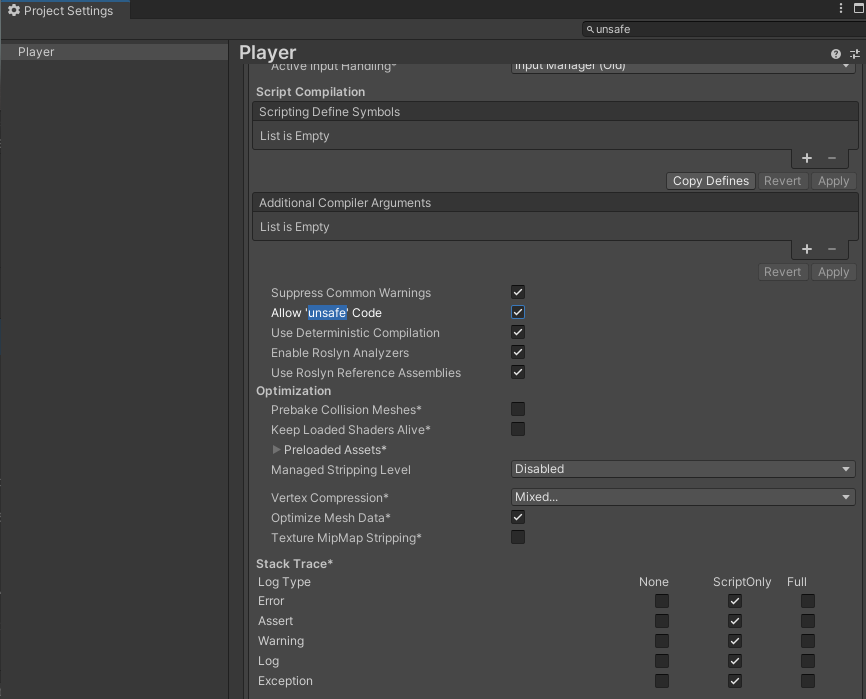Open the Player help documentation icon
The height and width of the screenshot is (699, 866).
(836, 54)
